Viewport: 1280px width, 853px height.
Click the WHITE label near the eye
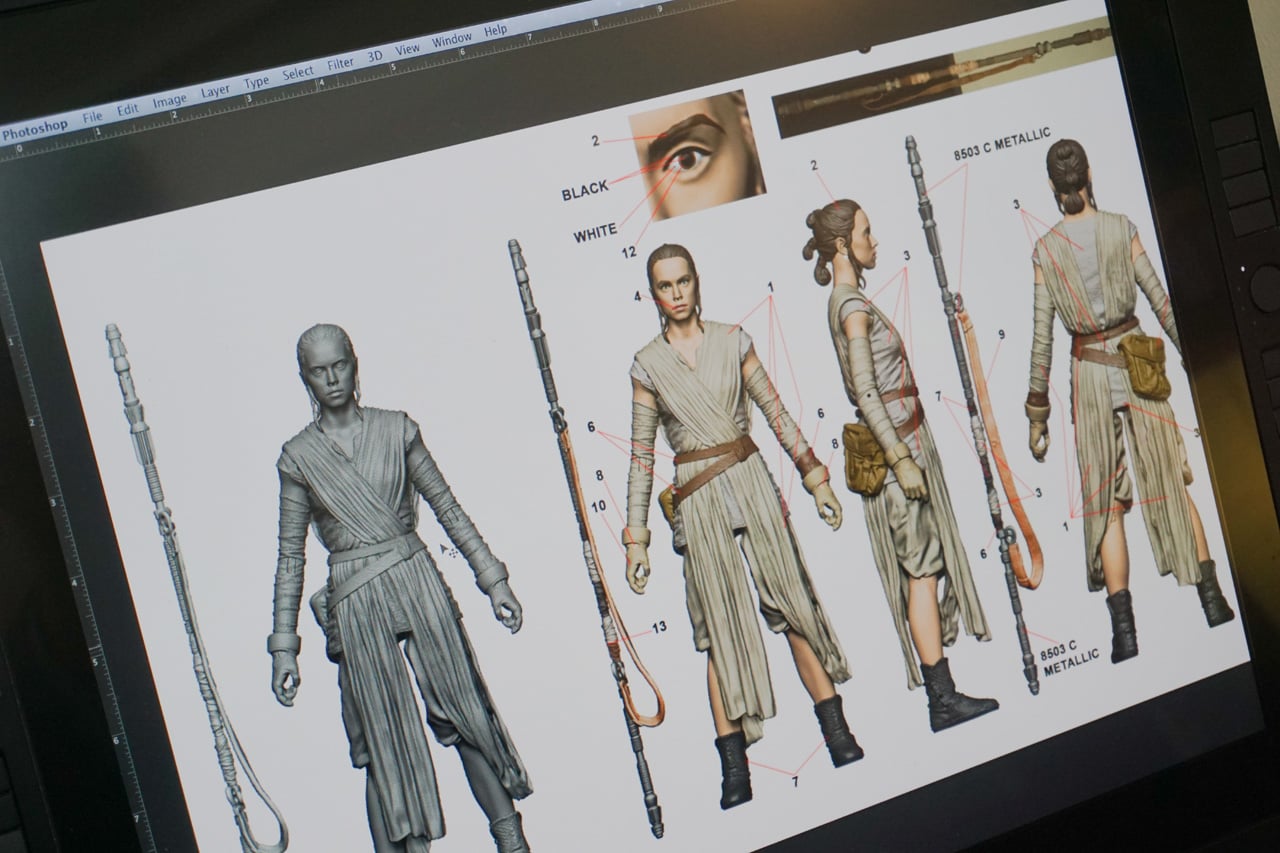[x=595, y=235]
